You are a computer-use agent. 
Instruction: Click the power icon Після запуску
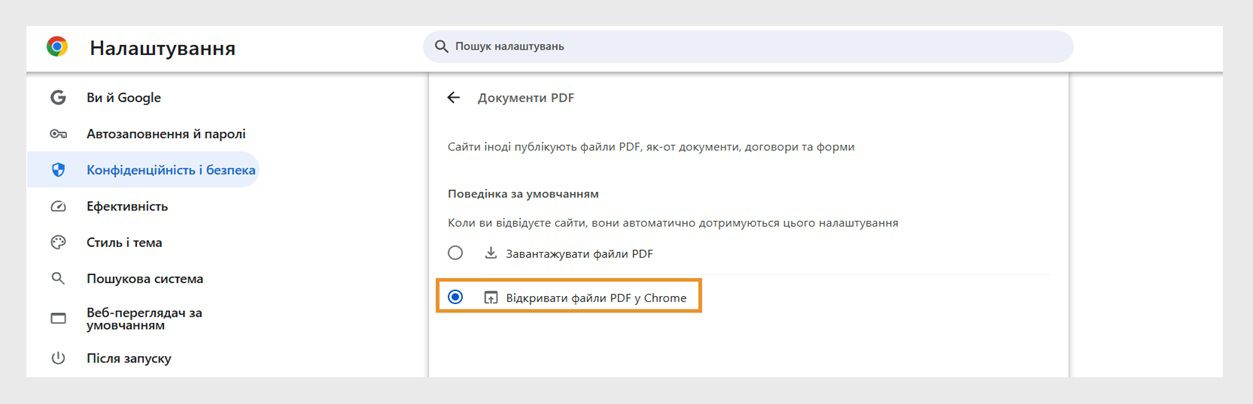pos(58,358)
